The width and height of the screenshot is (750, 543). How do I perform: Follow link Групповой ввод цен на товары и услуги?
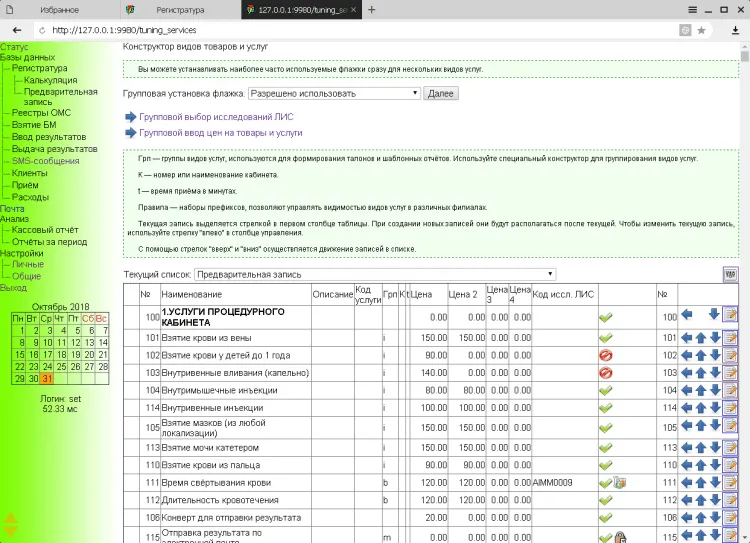(x=221, y=133)
